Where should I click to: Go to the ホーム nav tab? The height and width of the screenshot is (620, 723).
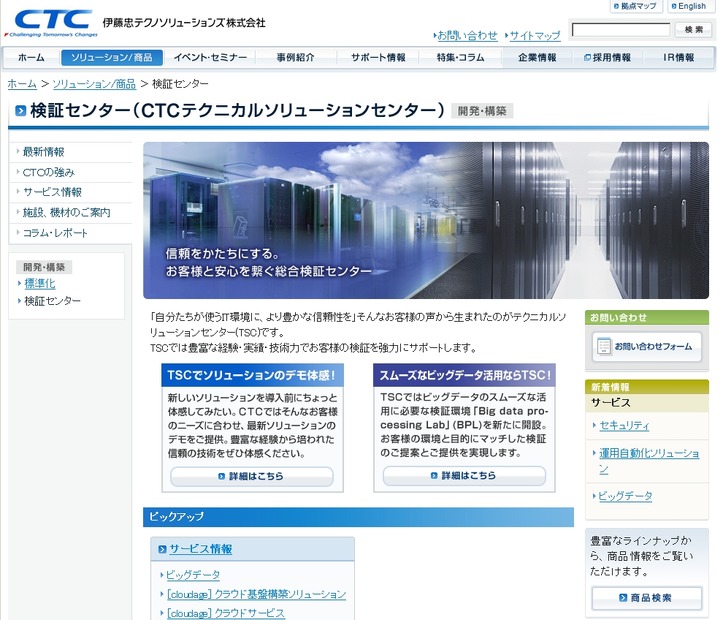(31, 58)
